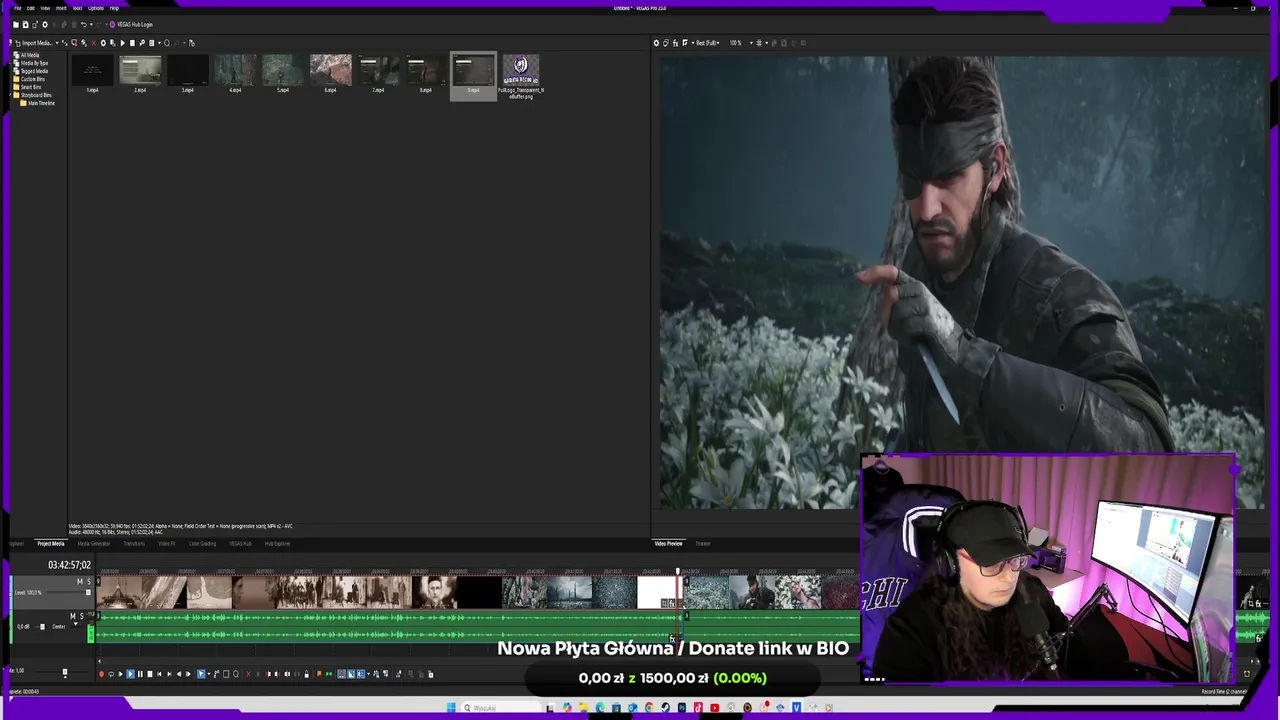The image size is (1280, 720).
Task: Start media preview in Project Media toolbar
Action: pyautogui.click(x=123, y=43)
